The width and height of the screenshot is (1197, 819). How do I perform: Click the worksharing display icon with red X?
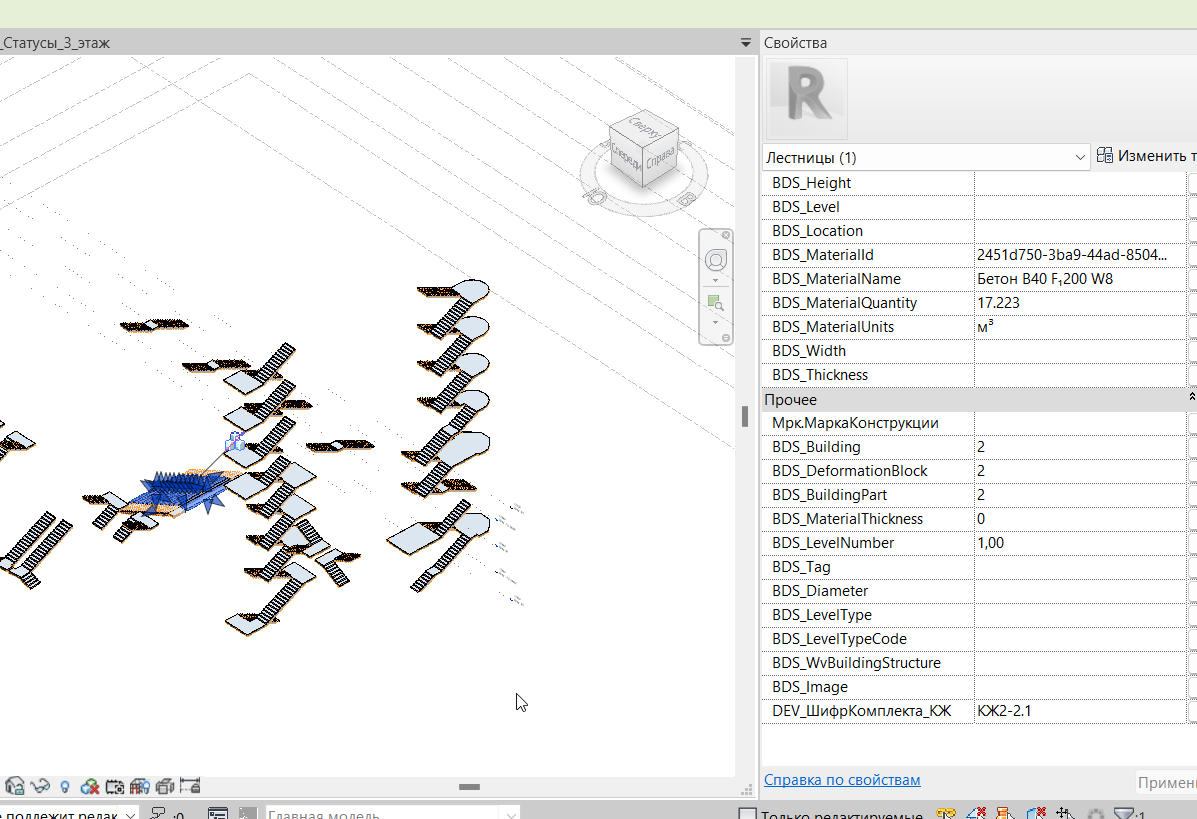[89, 786]
